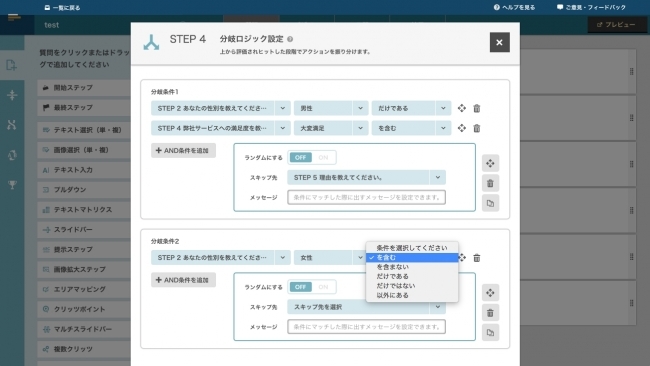650x366 pixels.
Task: Click AND条件を追加 button in 分岐条件1
Action: pyautogui.click(x=183, y=150)
